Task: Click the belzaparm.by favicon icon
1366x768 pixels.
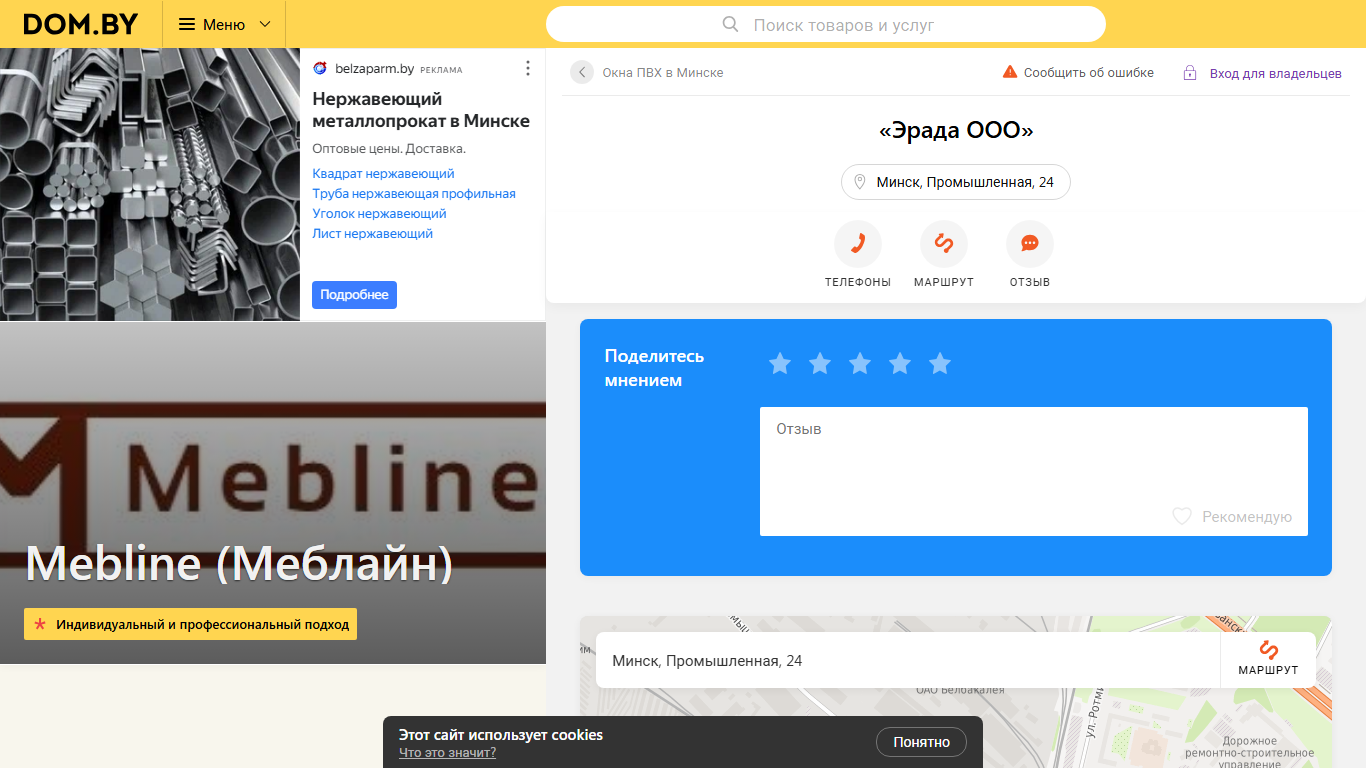Action: click(x=320, y=68)
